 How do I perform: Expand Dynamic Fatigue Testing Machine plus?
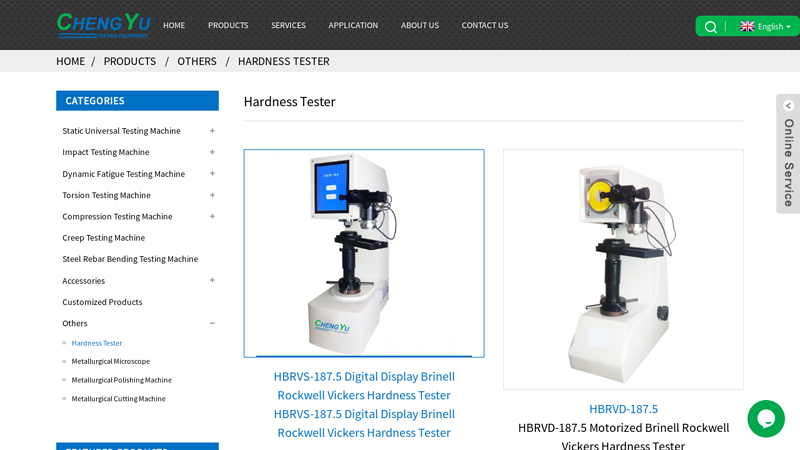[x=212, y=173]
